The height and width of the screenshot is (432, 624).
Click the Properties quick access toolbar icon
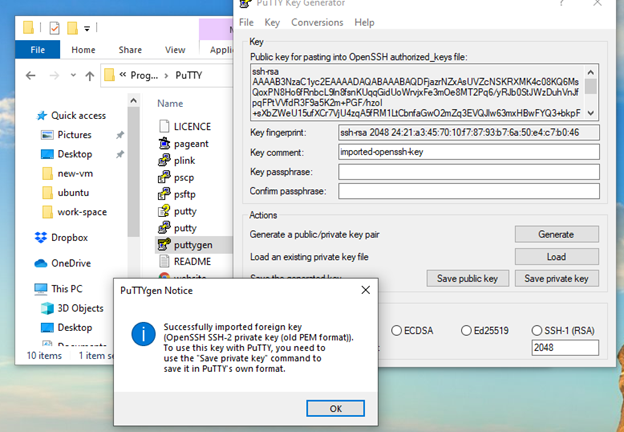(x=55, y=28)
